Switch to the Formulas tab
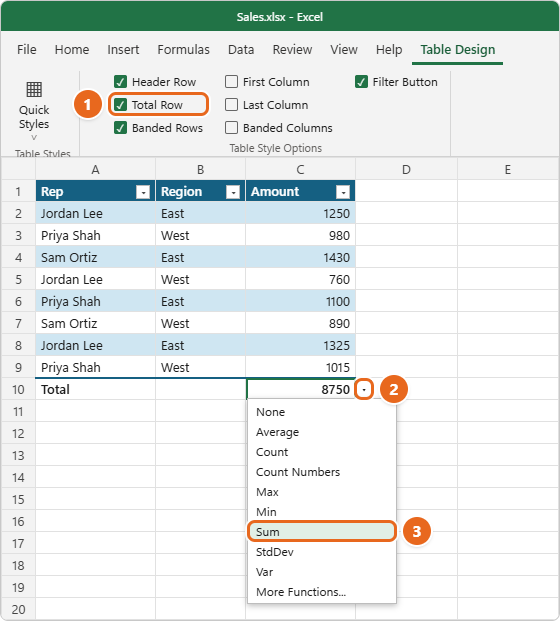The image size is (560, 621). 183,50
